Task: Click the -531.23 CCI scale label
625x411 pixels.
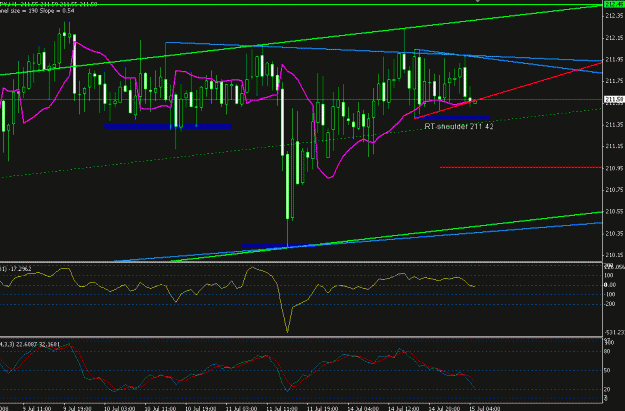Action: tap(614, 332)
